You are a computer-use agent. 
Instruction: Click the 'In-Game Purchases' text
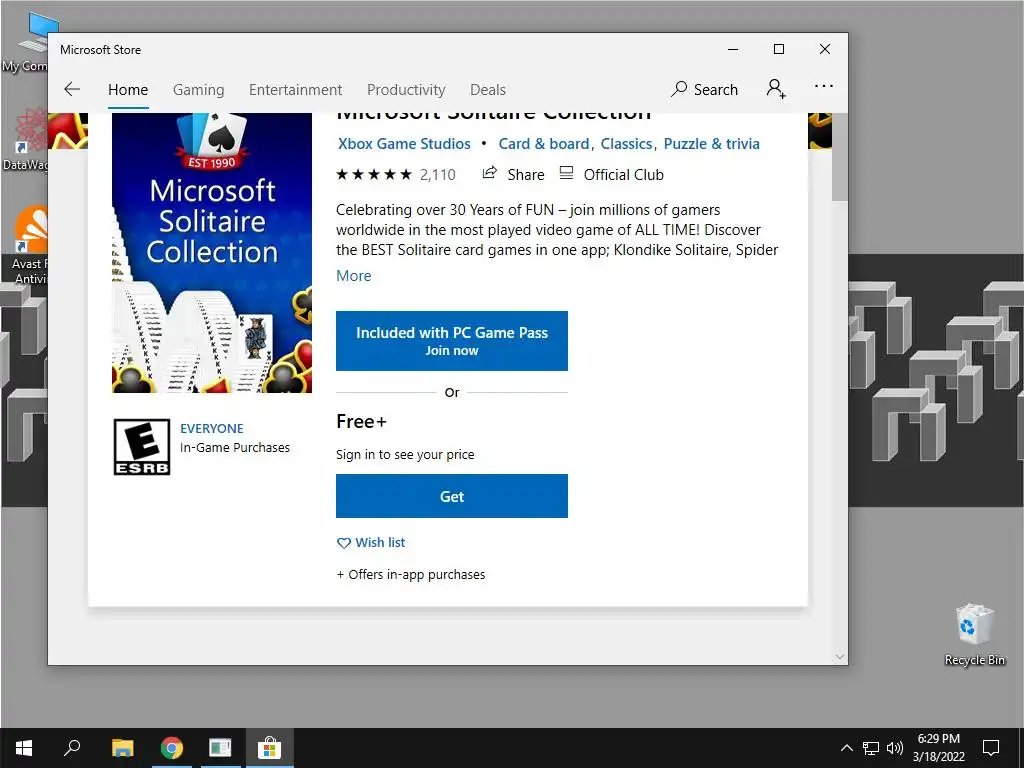[x=234, y=447]
